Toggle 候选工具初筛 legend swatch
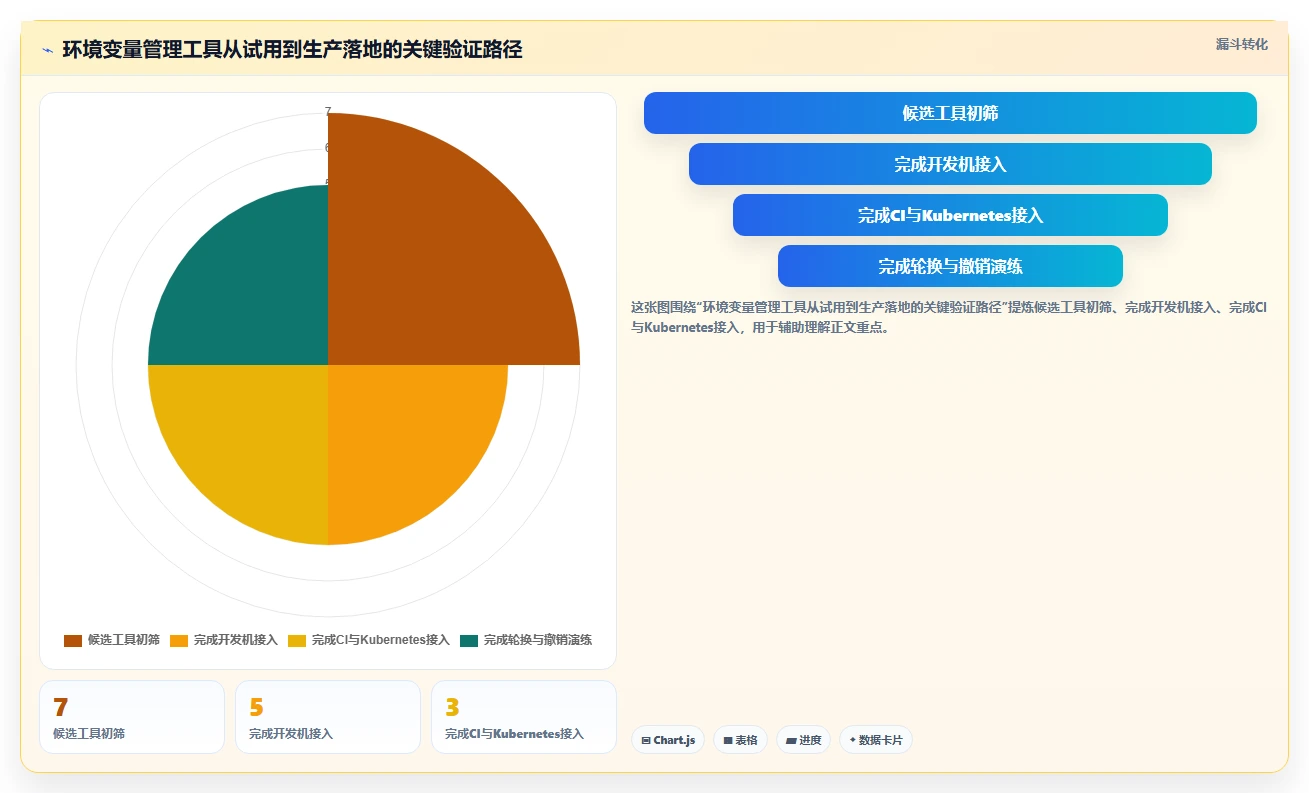Viewport: 1309px width, 793px height. point(73,640)
